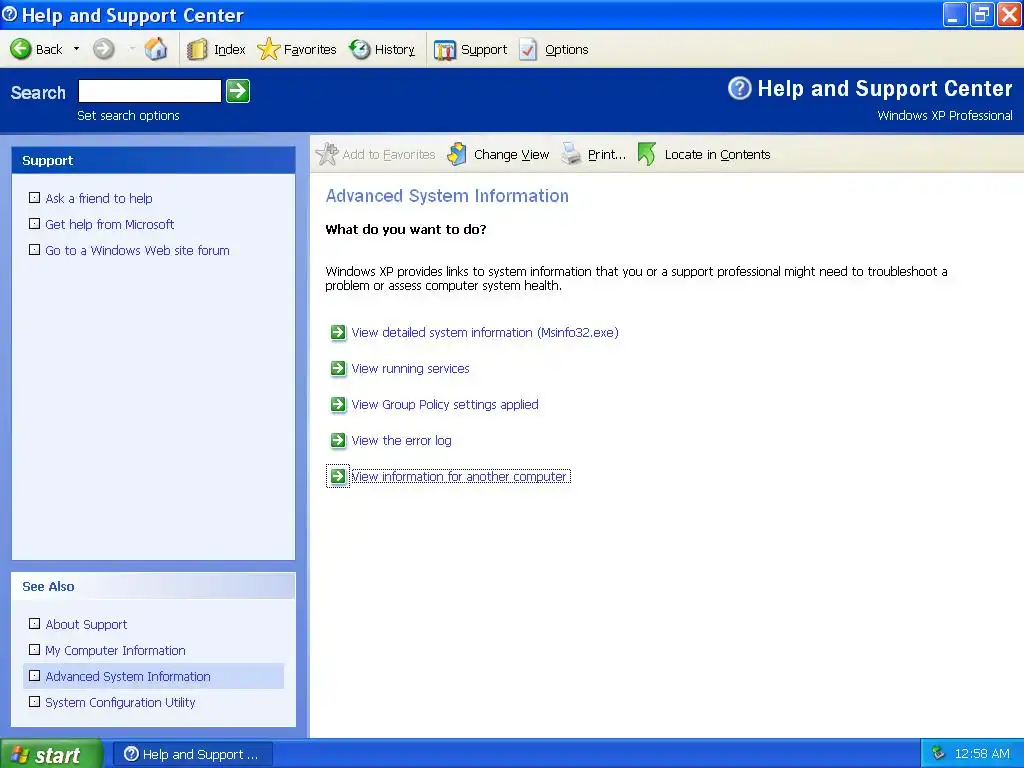
Task: Open the History clock icon
Action: [x=360, y=49]
